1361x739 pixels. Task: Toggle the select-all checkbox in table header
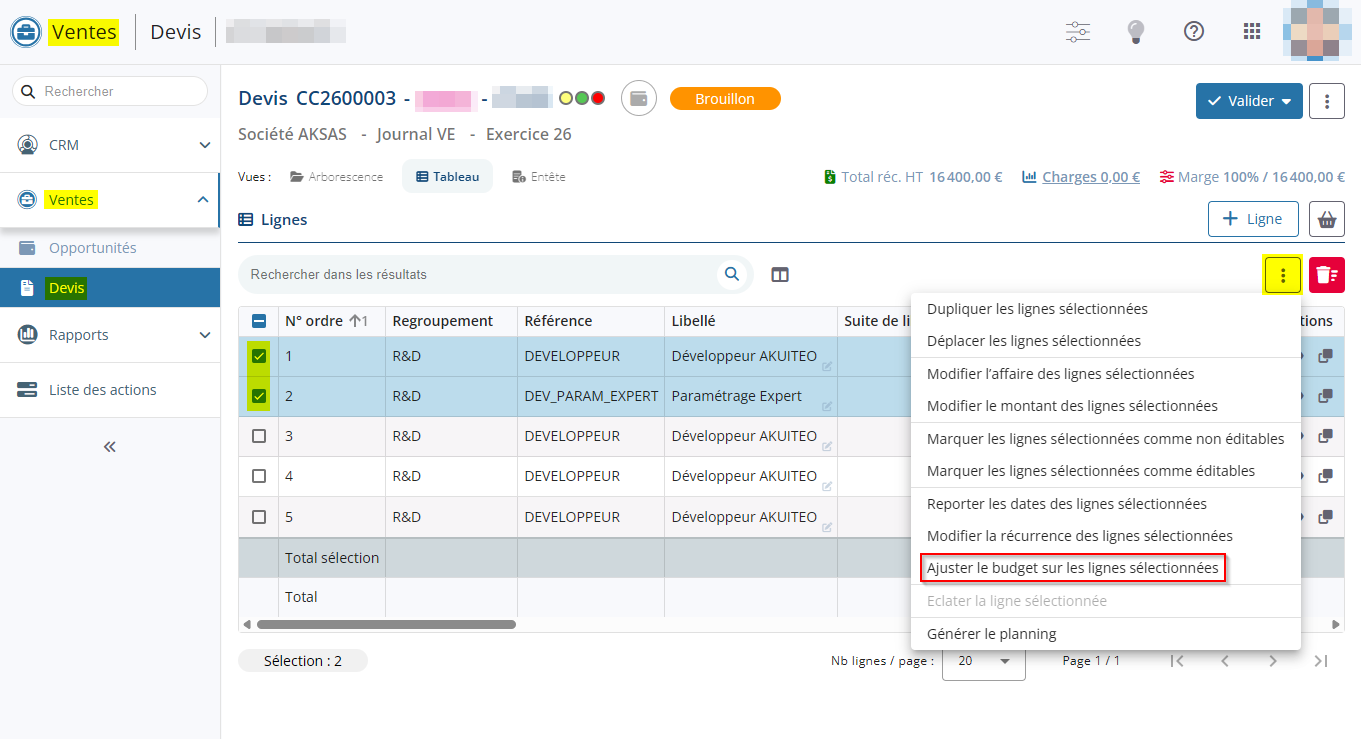pyautogui.click(x=259, y=321)
